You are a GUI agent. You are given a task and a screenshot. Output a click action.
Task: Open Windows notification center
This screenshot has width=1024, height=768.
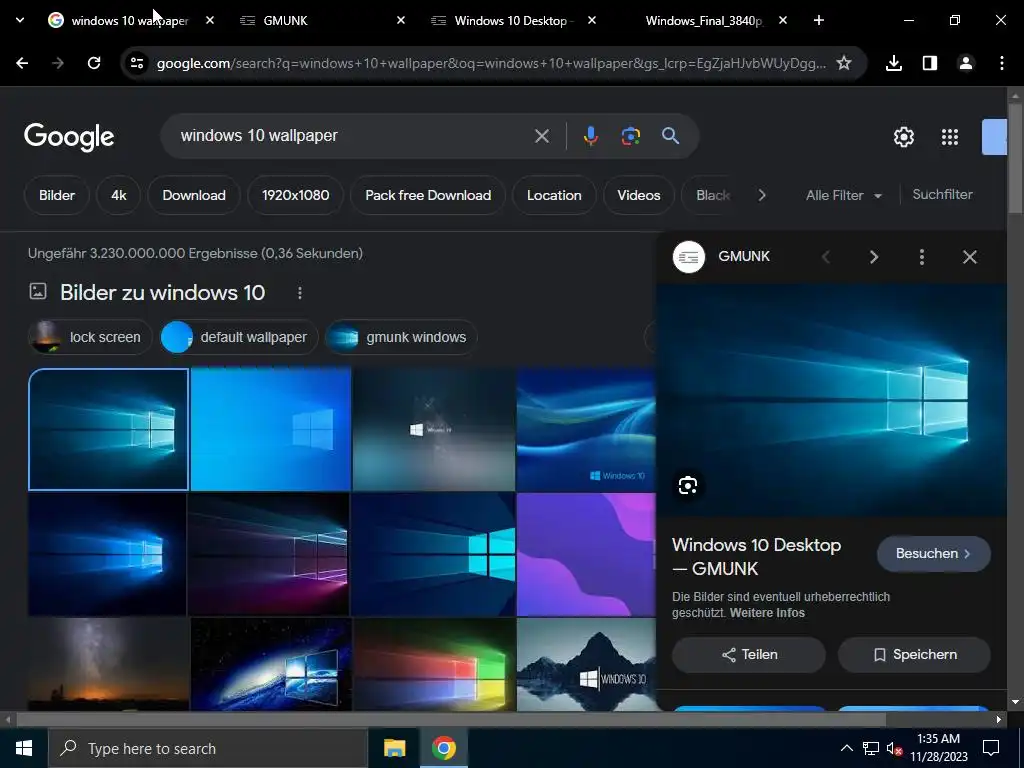(991, 748)
